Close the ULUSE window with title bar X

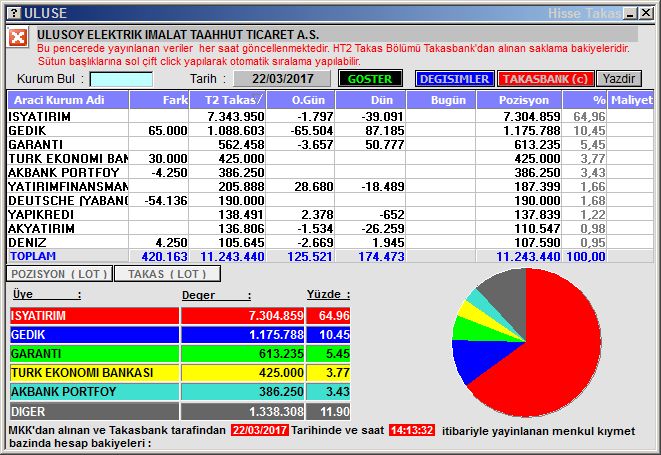[645, 13]
